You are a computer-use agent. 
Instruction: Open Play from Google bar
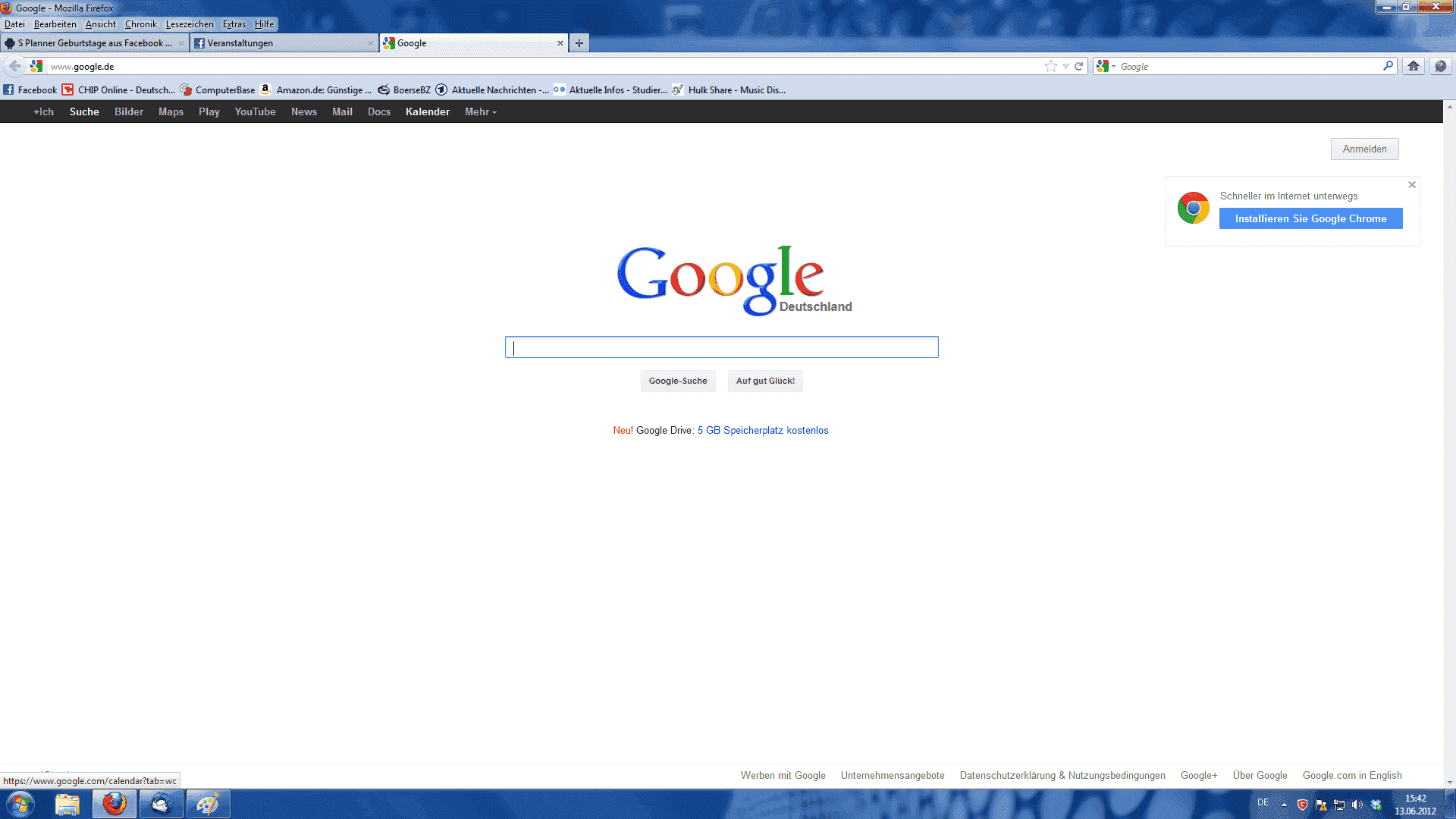pos(209,111)
